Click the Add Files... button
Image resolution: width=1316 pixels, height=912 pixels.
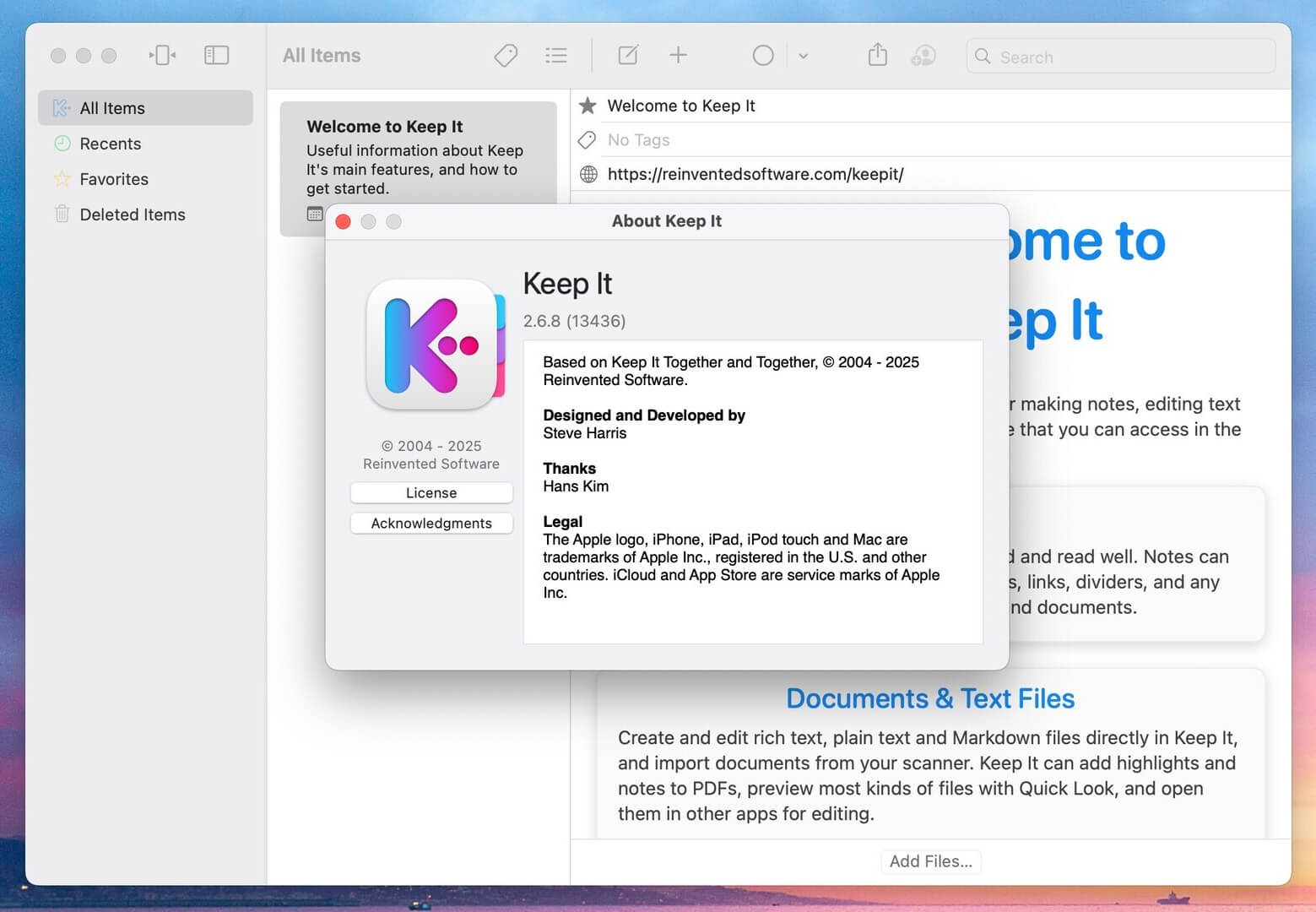tap(930, 861)
